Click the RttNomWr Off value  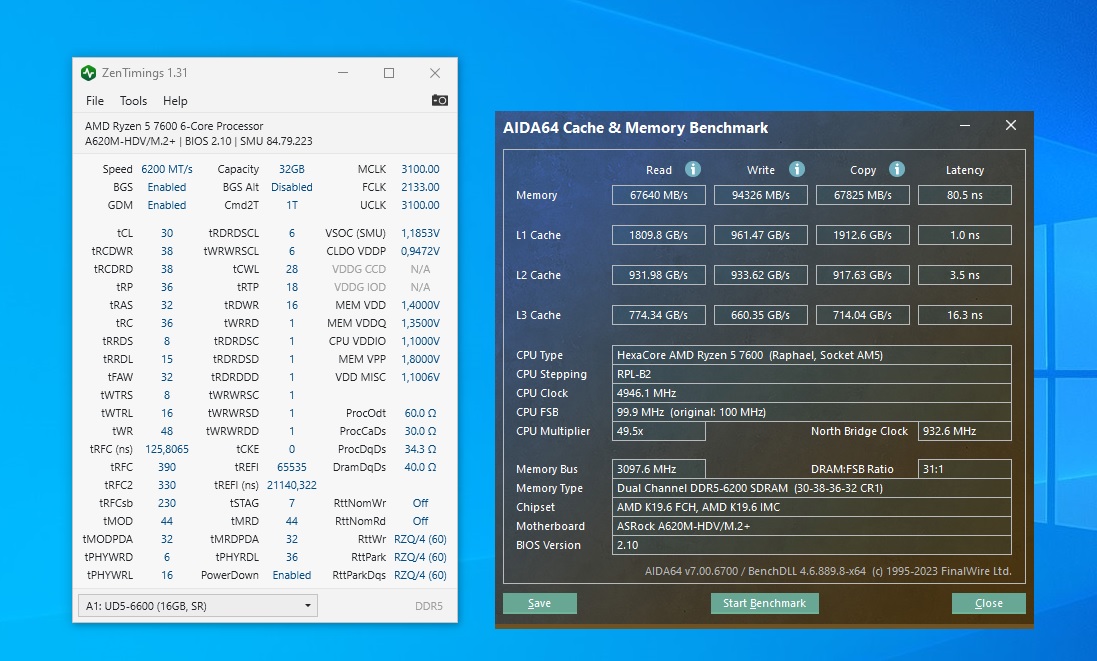420,503
